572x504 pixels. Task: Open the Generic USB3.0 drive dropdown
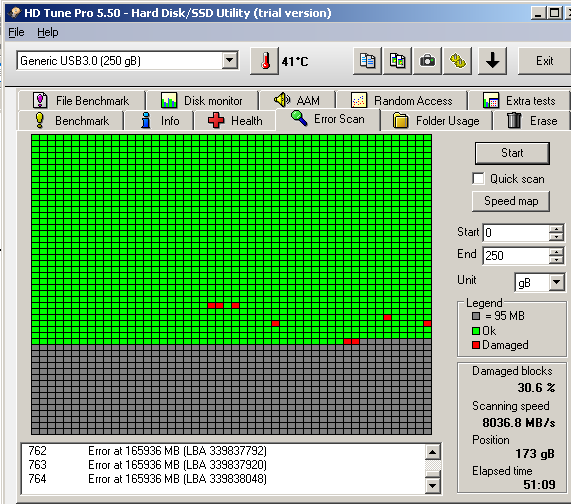point(230,60)
